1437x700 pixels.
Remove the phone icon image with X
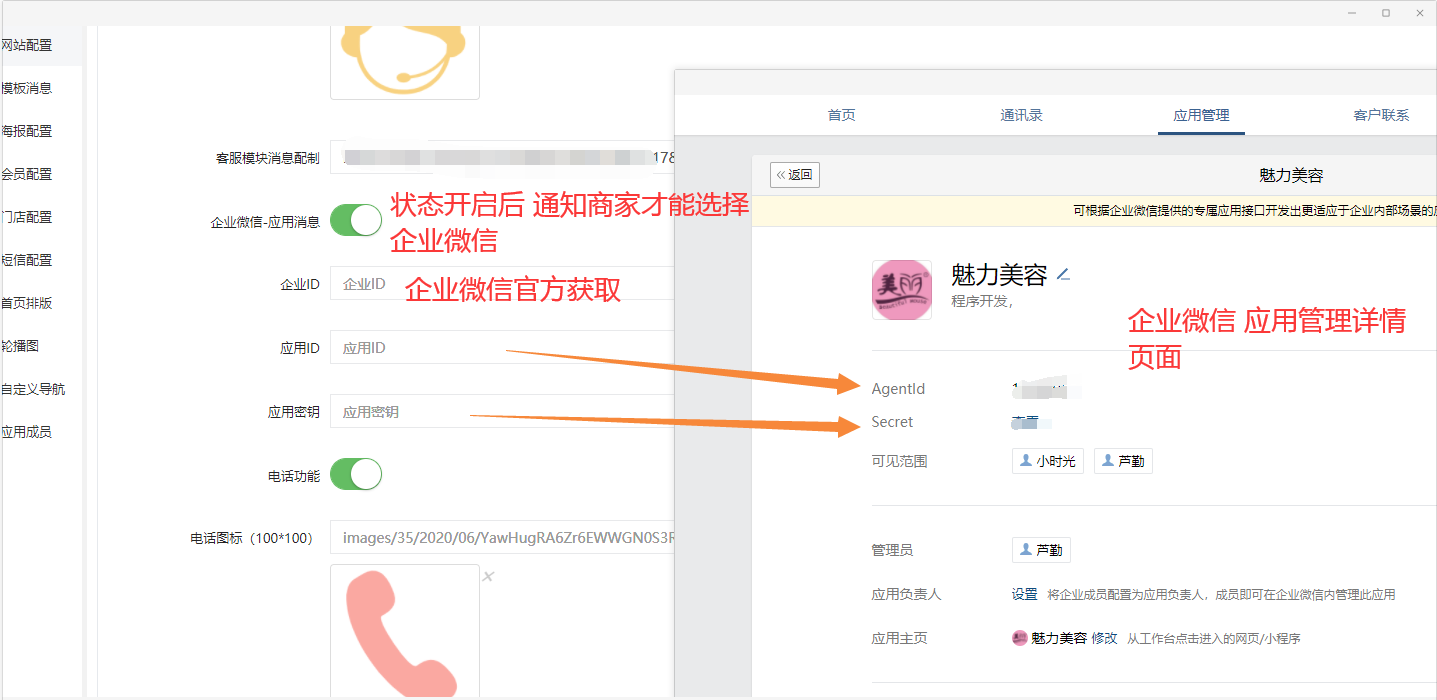click(488, 576)
